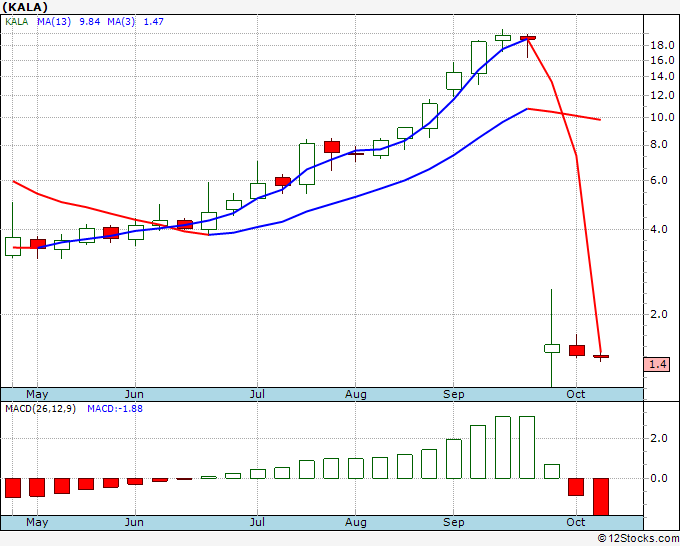Click Jun on the MACD chart axis
This screenshot has width=680, height=546.
click(x=134, y=523)
